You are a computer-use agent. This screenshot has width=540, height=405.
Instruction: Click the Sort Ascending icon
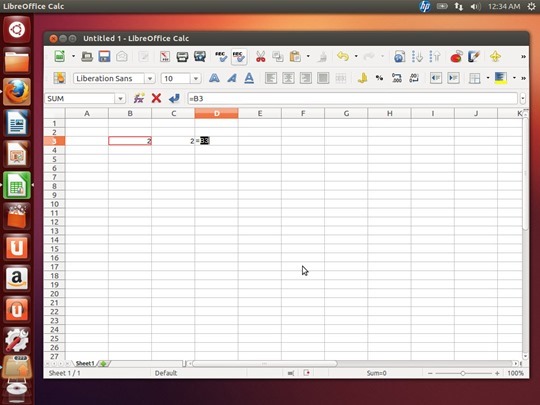417,56
